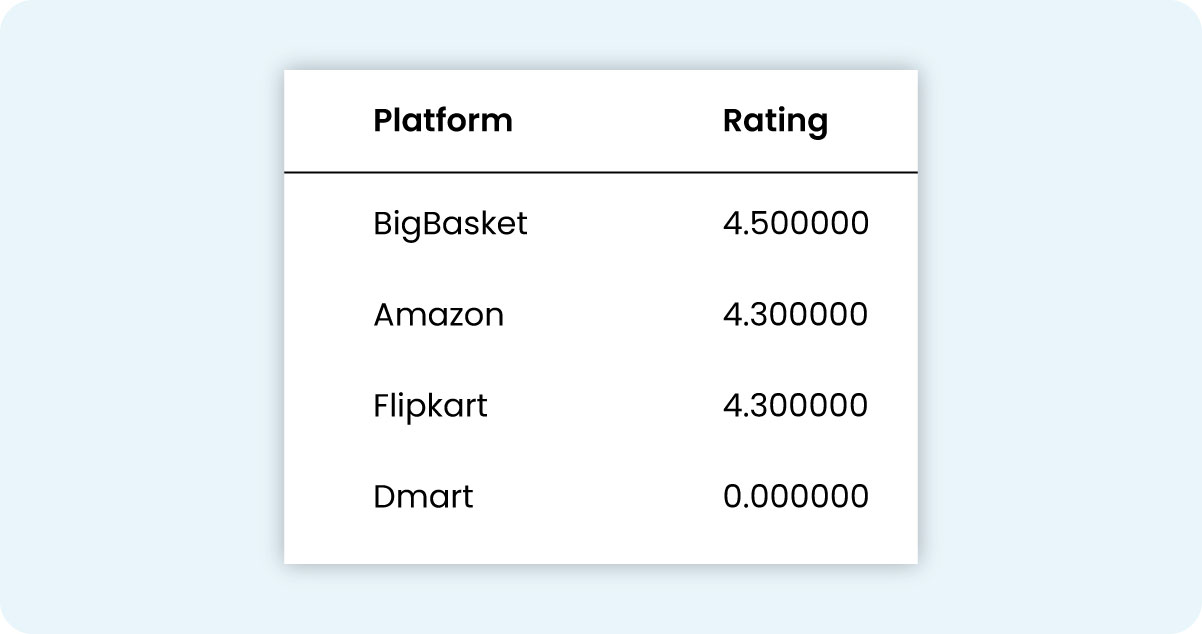Click Amazon's rating value 4.300000
This screenshot has height=634, width=1202.
point(795,315)
